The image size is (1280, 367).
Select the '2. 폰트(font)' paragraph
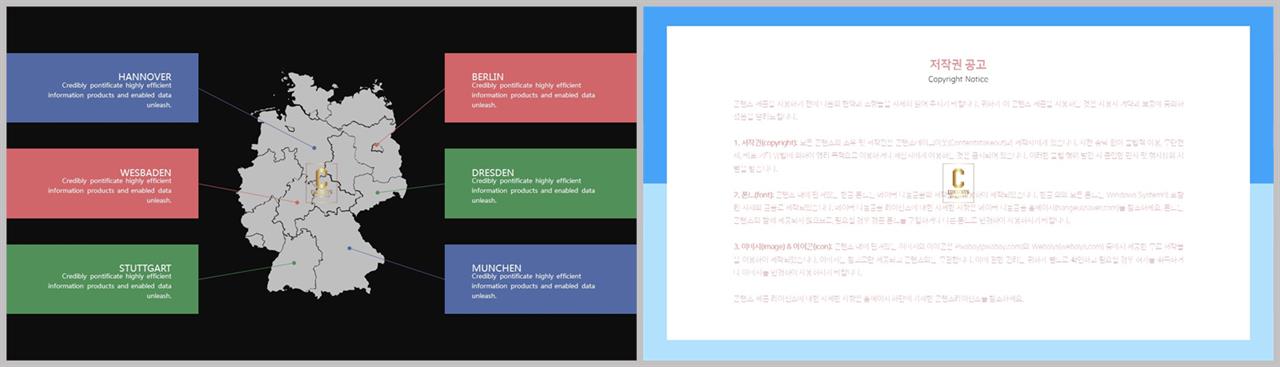(x=958, y=207)
